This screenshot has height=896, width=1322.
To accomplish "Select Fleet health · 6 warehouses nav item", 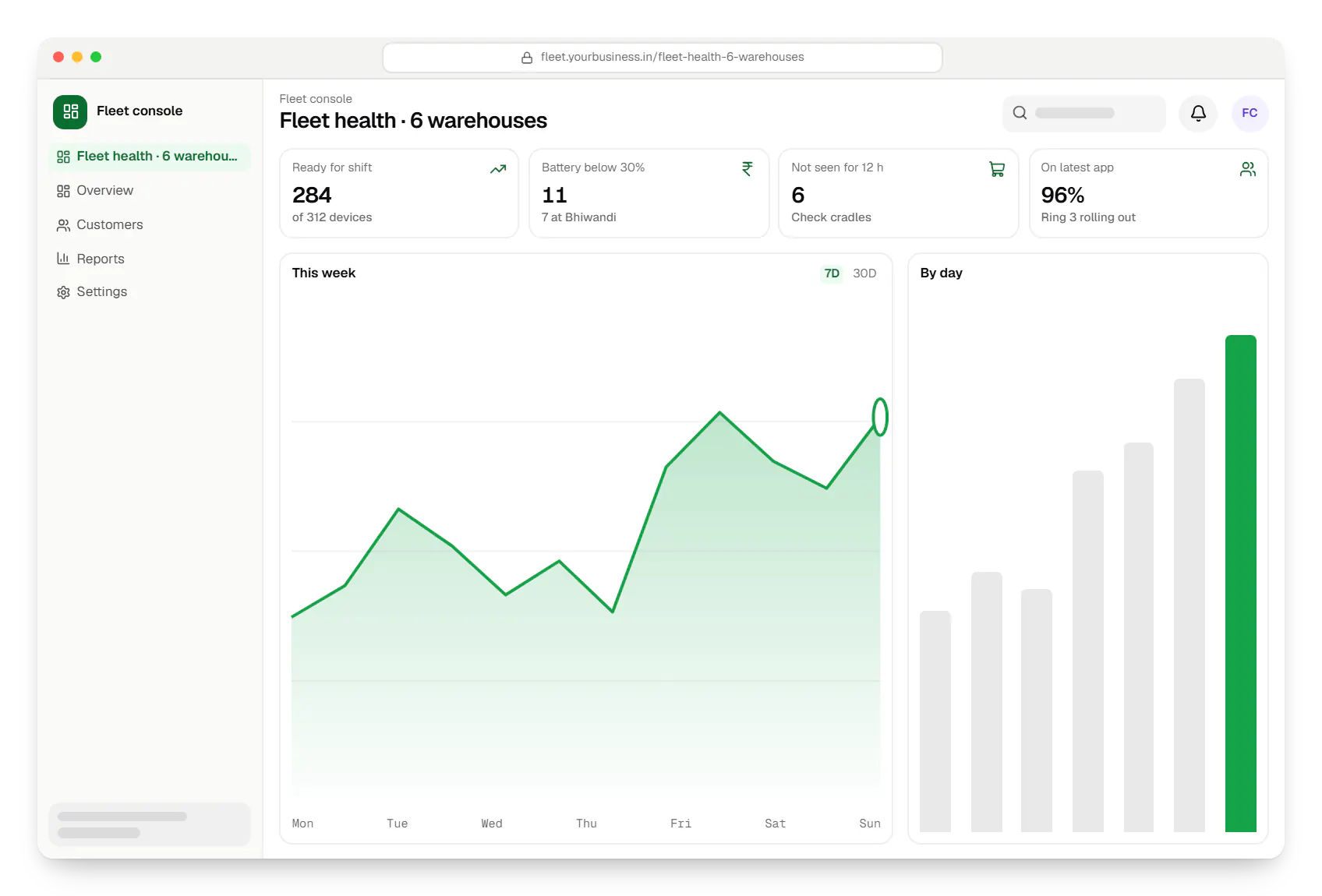I will coord(150,157).
